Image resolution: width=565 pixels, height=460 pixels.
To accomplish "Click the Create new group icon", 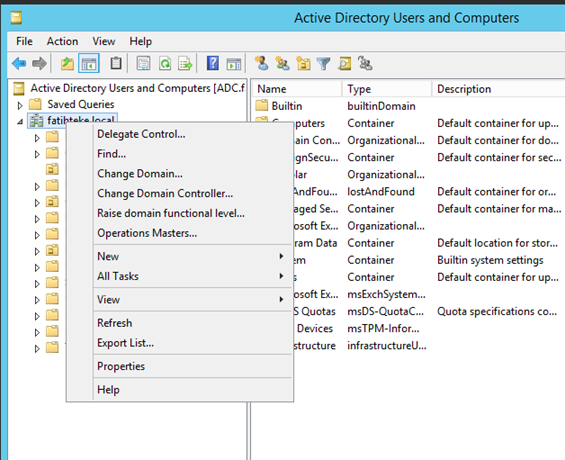I will pos(282,64).
